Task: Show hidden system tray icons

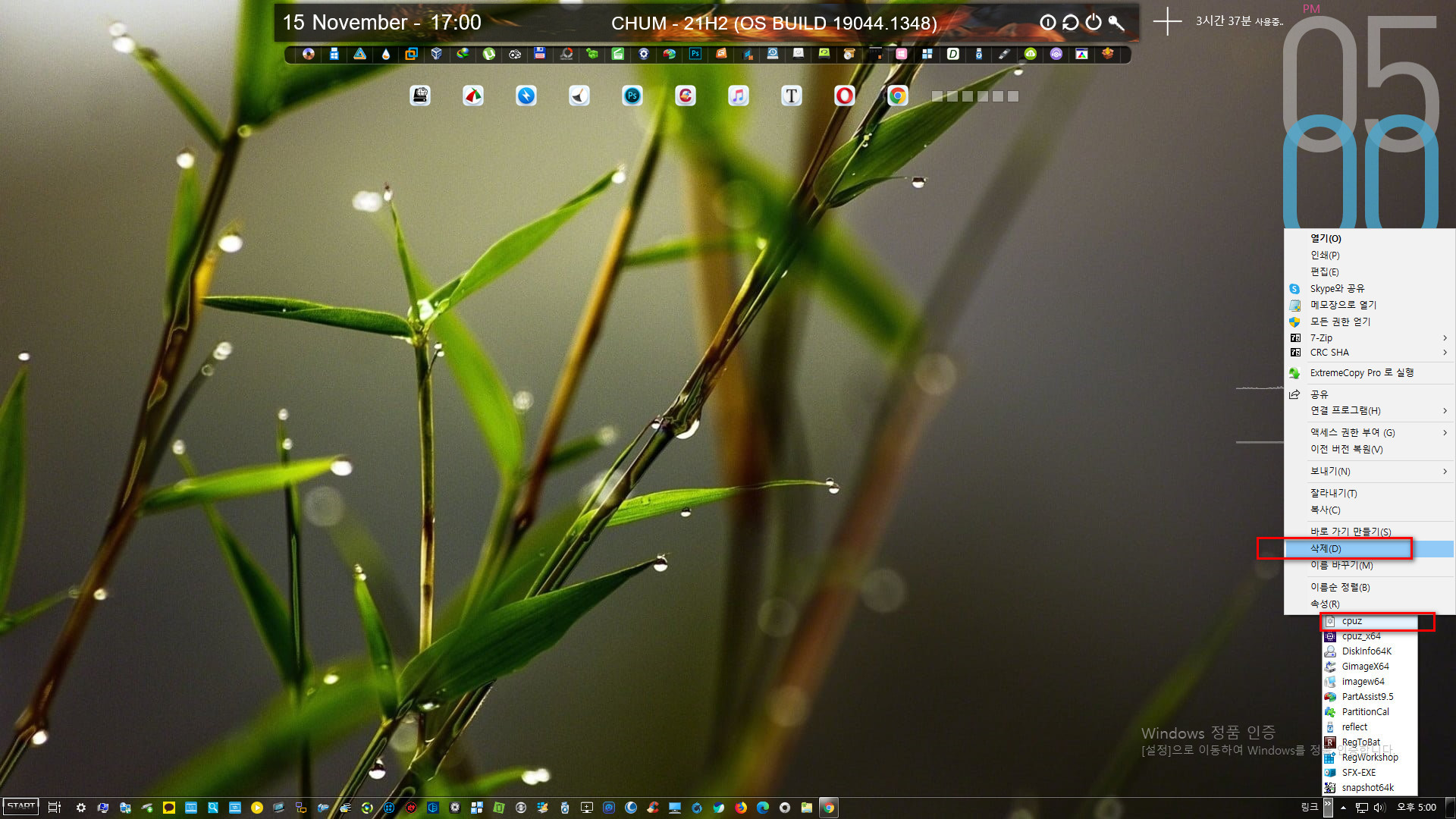Action: (x=1343, y=808)
